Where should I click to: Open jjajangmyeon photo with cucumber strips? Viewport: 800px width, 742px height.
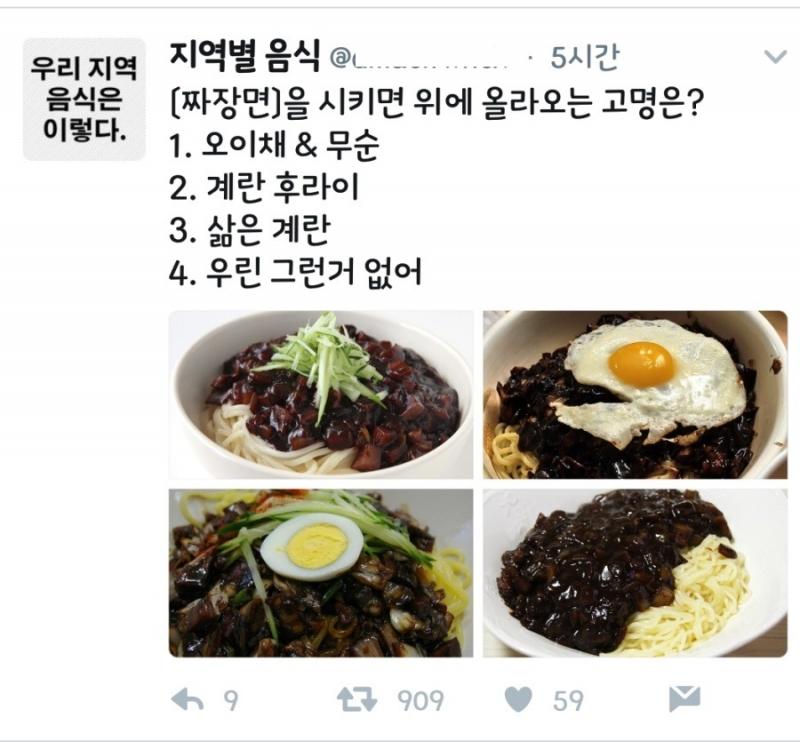point(321,394)
